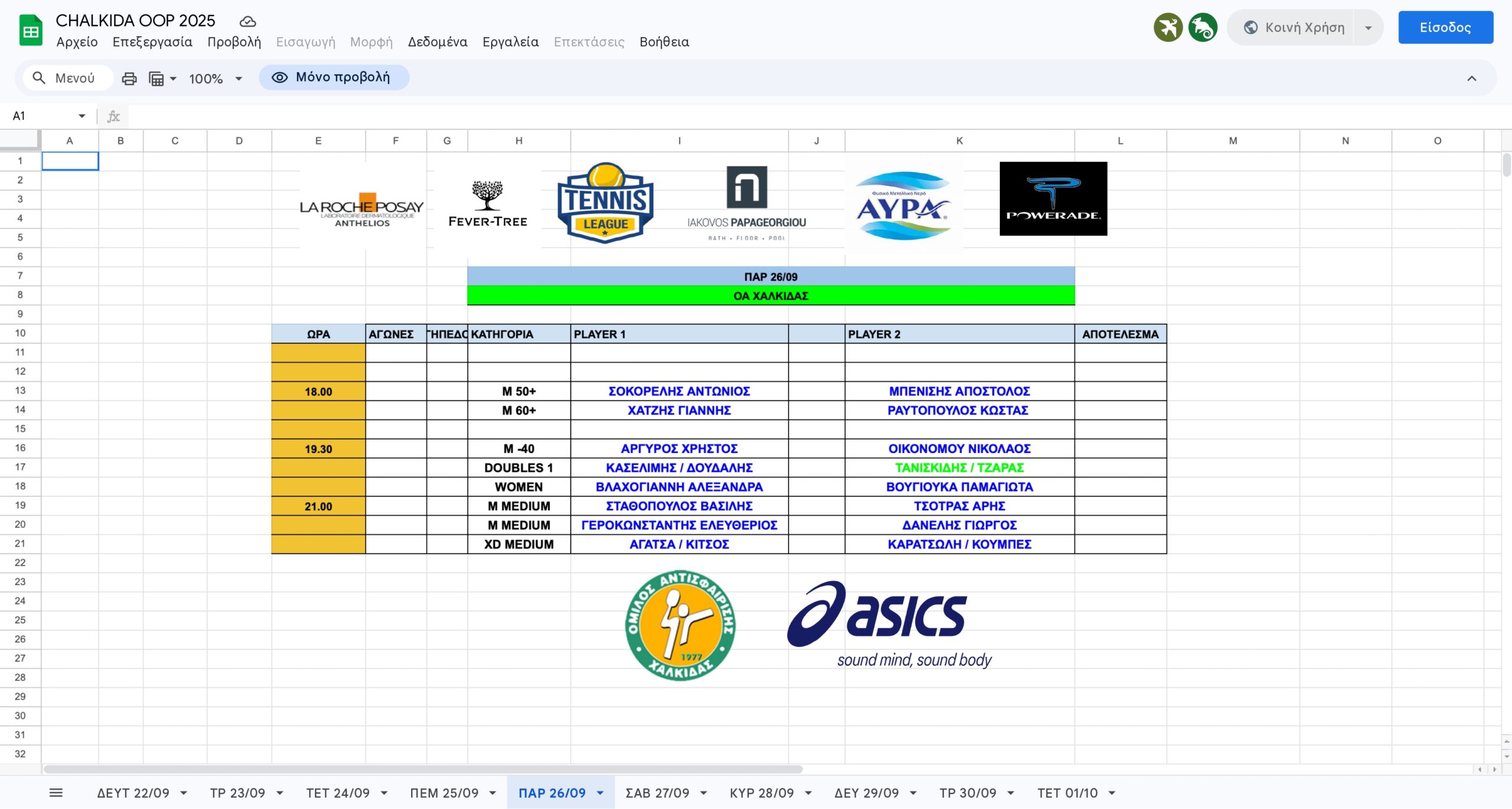Viewport: 1512px width, 809px height.
Task: Open the zoom 100% dropdown
Action: tap(216, 78)
